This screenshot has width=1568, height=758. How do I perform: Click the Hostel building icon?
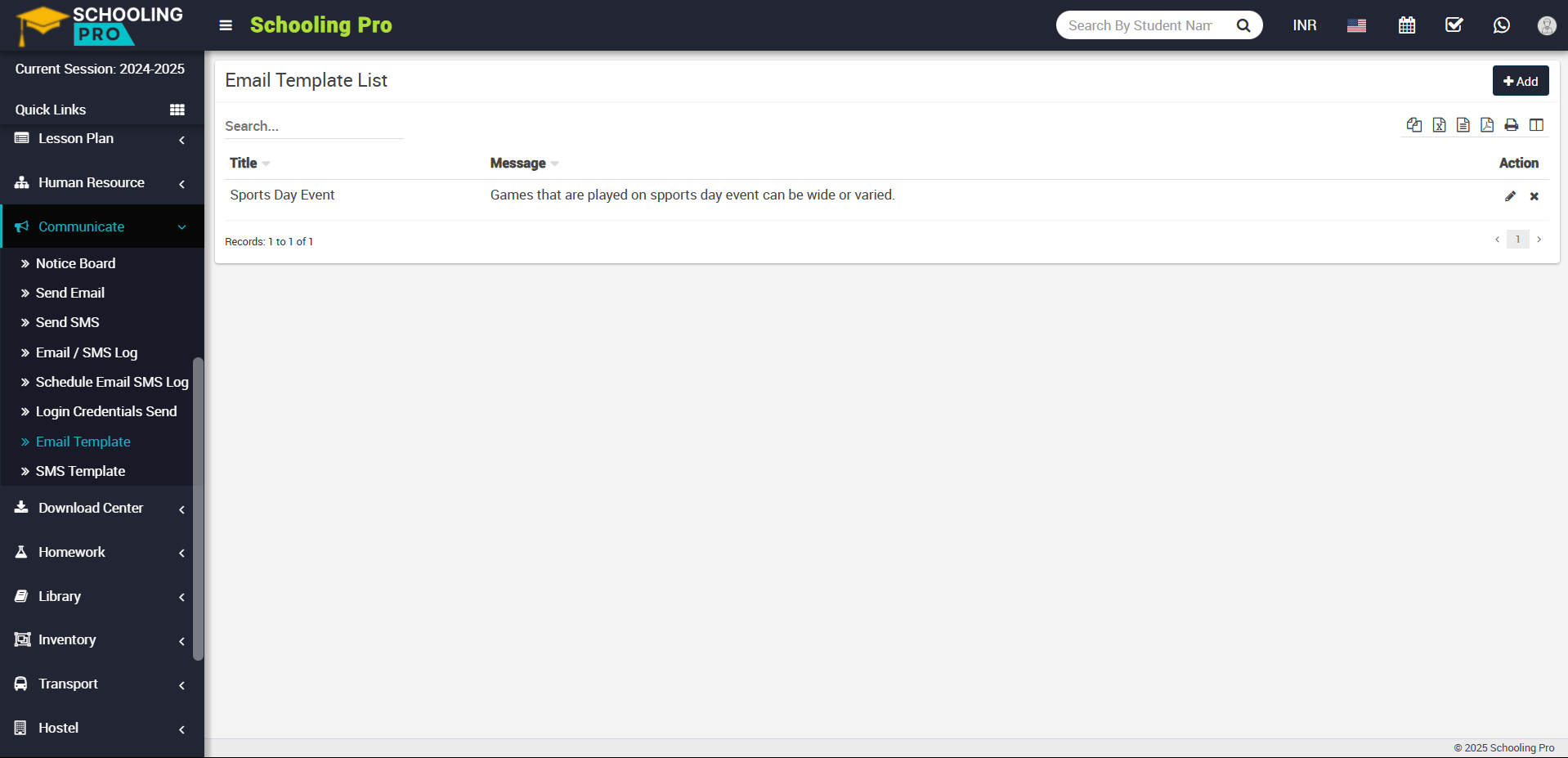[x=22, y=728]
